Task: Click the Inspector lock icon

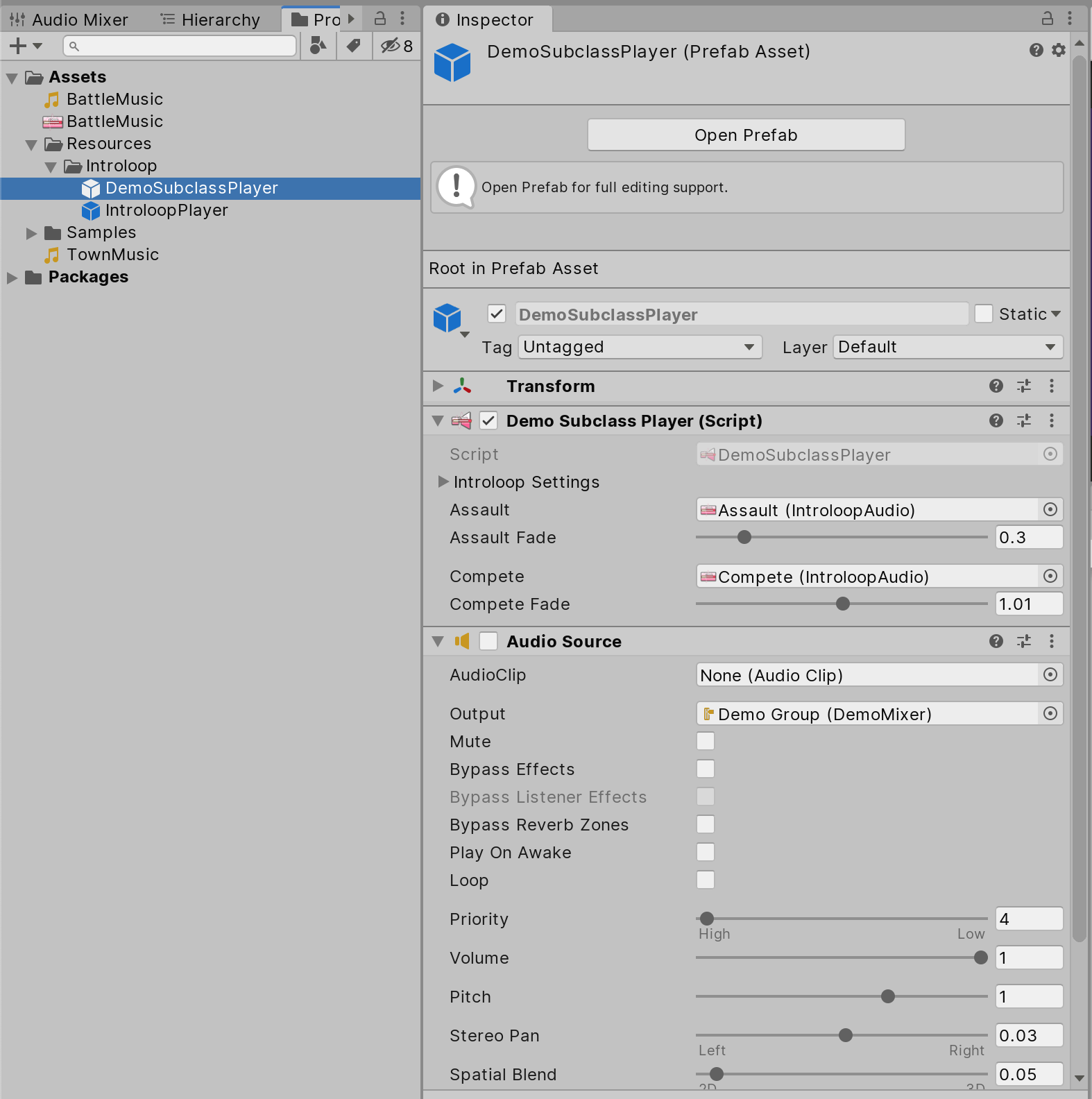Action: 1047,19
